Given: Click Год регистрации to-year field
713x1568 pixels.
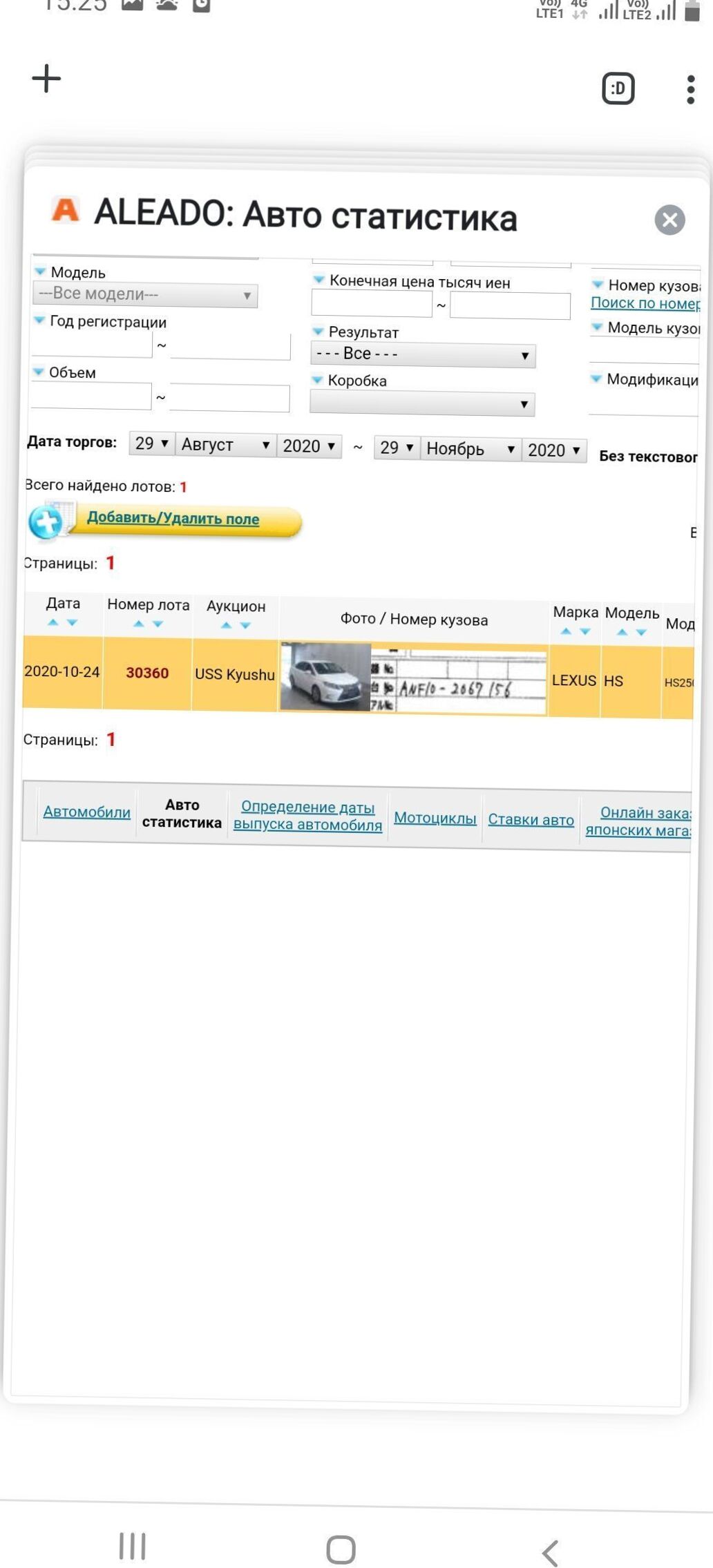Looking at the screenshot, I should 230,347.
